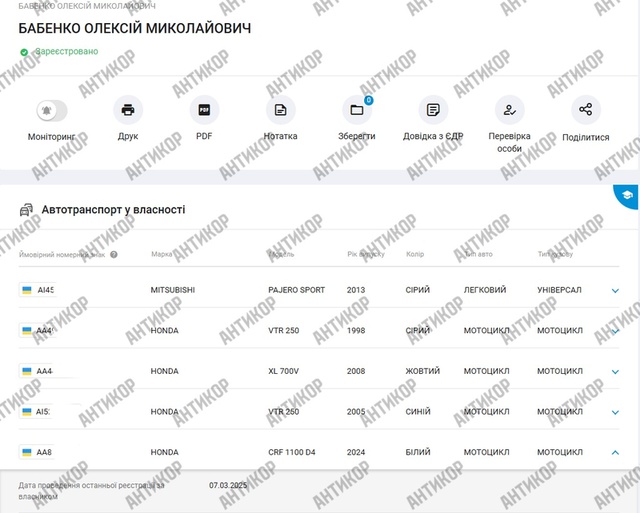The height and width of the screenshot is (513, 640).
Task: Expand the HONDA VTR 250 1998 row
Action: pyautogui.click(x=615, y=331)
